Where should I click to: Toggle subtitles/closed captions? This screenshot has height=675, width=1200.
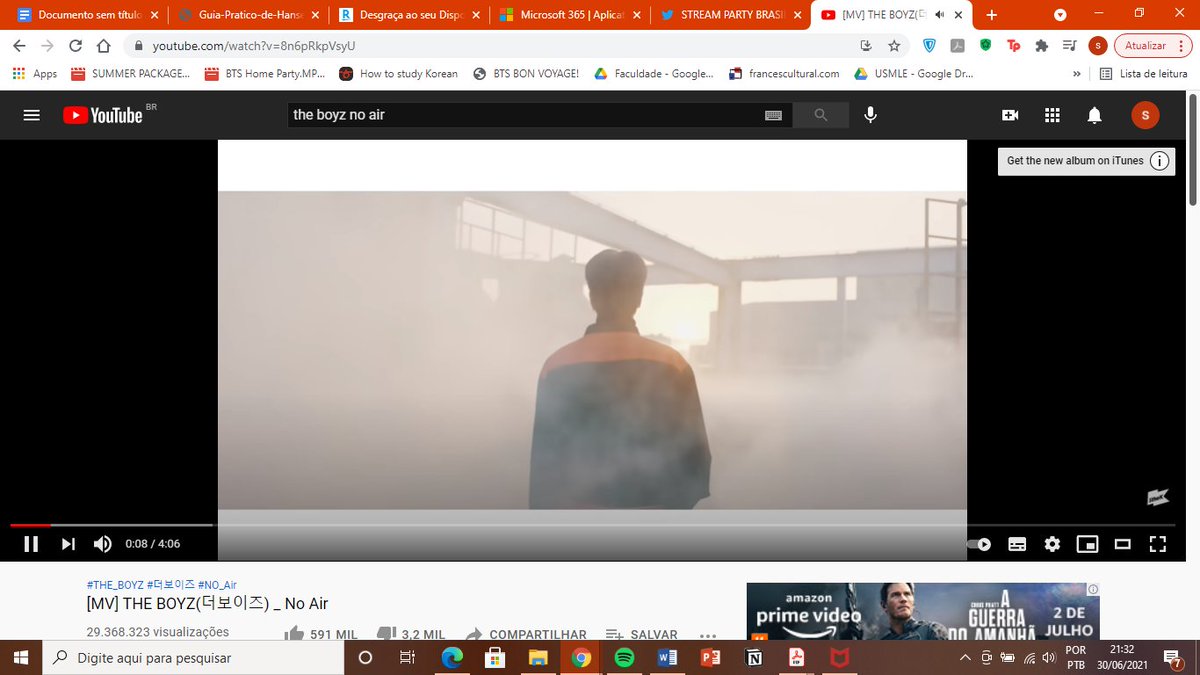1017,544
